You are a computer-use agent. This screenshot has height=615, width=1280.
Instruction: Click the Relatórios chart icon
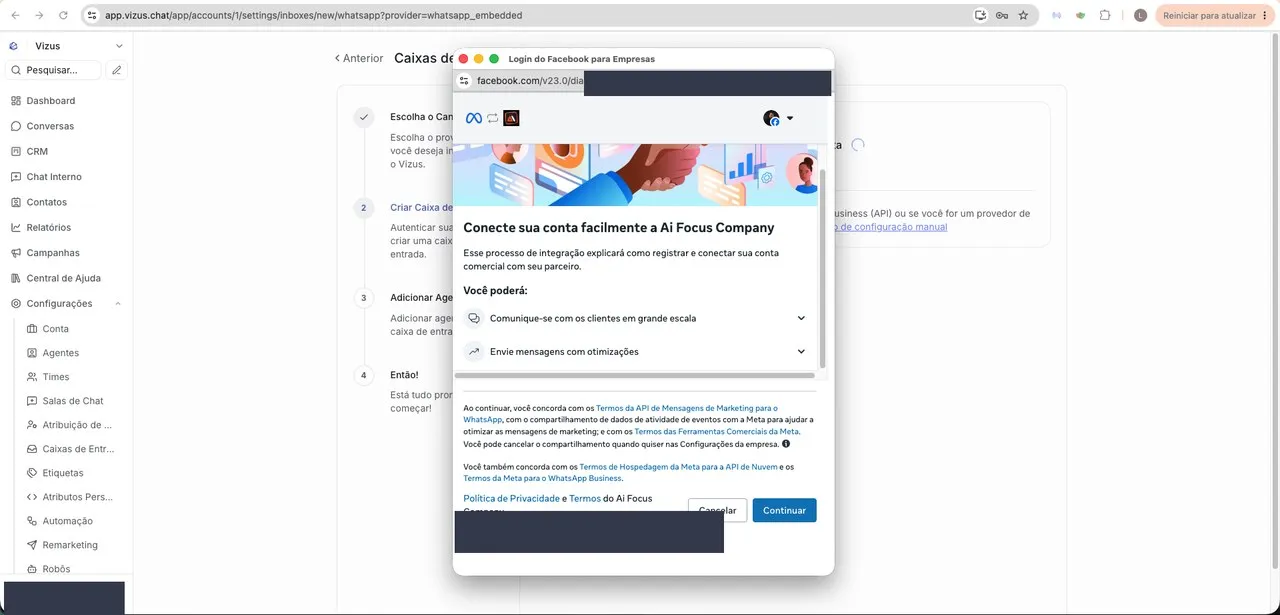(16, 228)
